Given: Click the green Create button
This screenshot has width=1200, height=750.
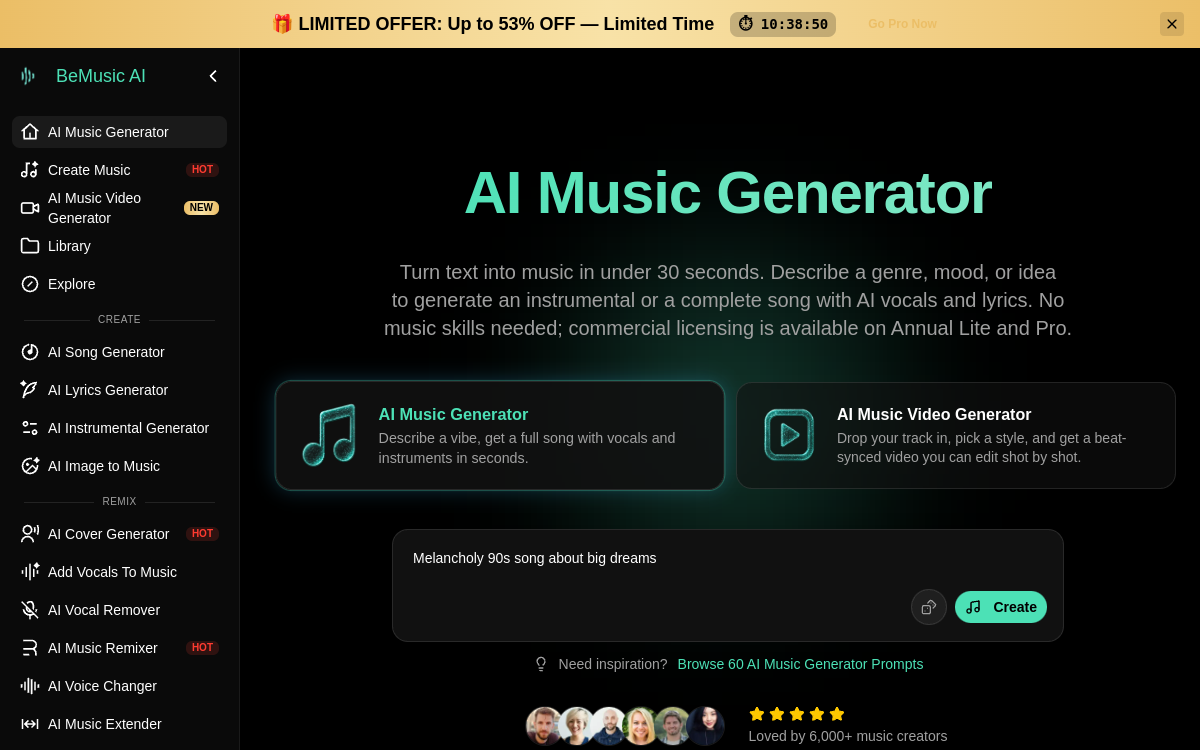Looking at the screenshot, I should pos(1001,607).
